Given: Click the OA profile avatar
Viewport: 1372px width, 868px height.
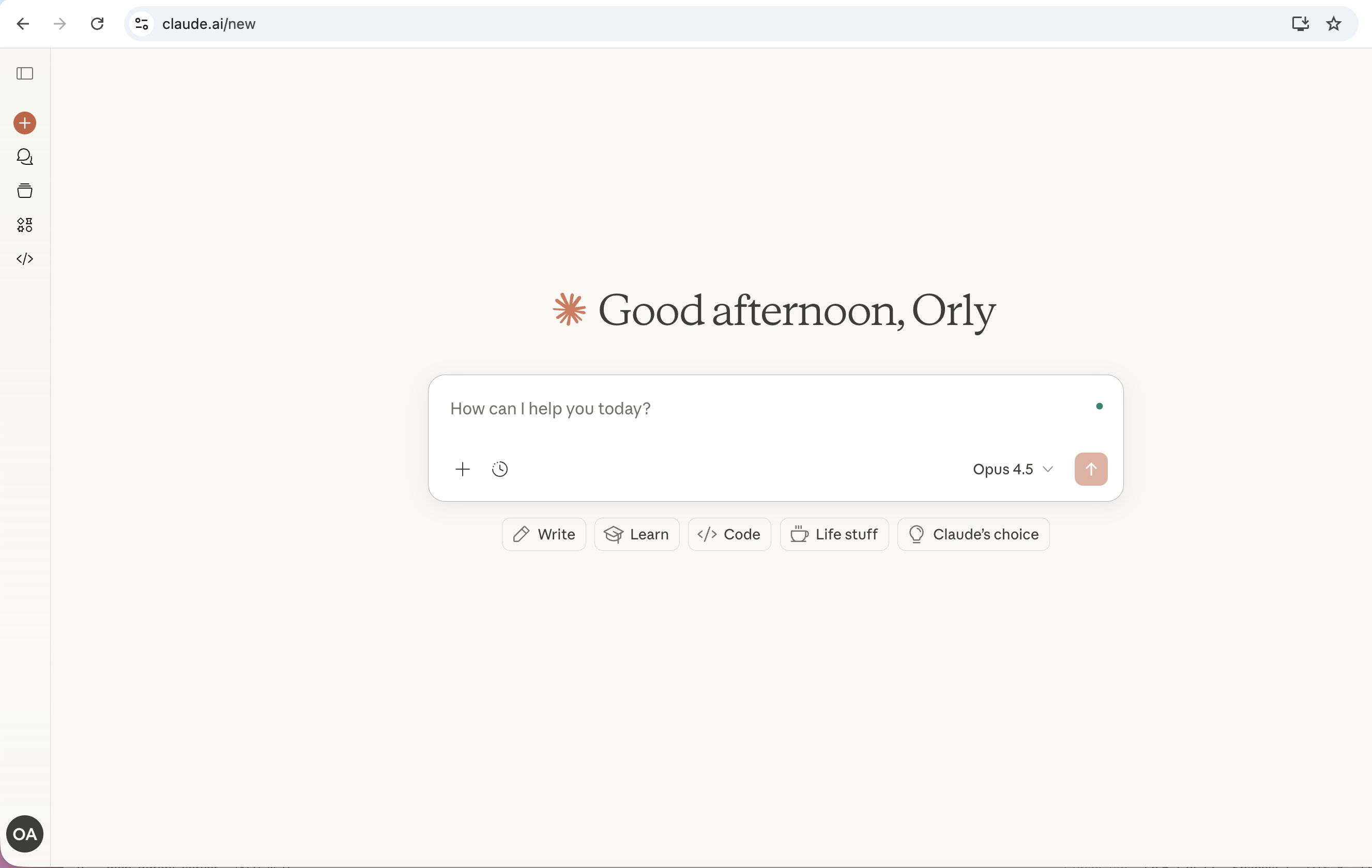Looking at the screenshot, I should (x=24, y=834).
